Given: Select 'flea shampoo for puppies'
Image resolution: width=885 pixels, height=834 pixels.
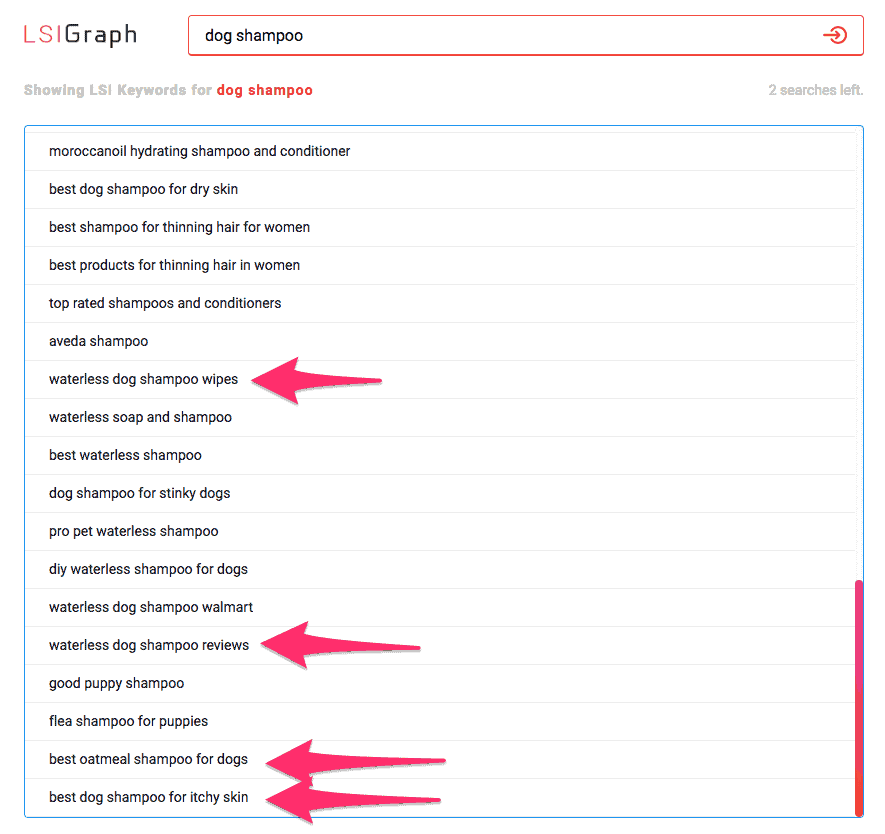Looking at the screenshot, I should pyautogui.click(x=128, y=721).
